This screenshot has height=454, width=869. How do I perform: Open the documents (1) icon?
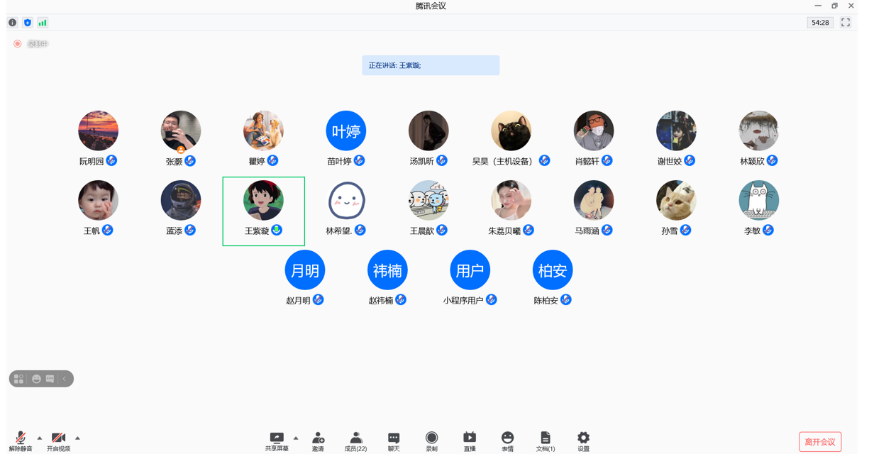coord(545,439)
